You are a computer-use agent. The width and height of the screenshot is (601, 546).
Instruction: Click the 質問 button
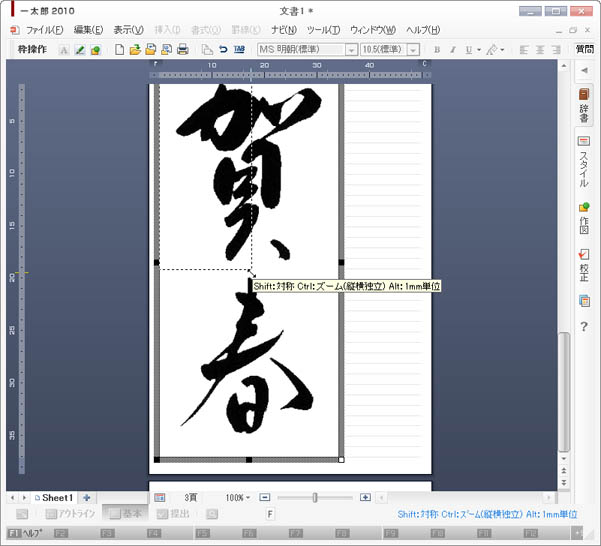click(584, 49)
